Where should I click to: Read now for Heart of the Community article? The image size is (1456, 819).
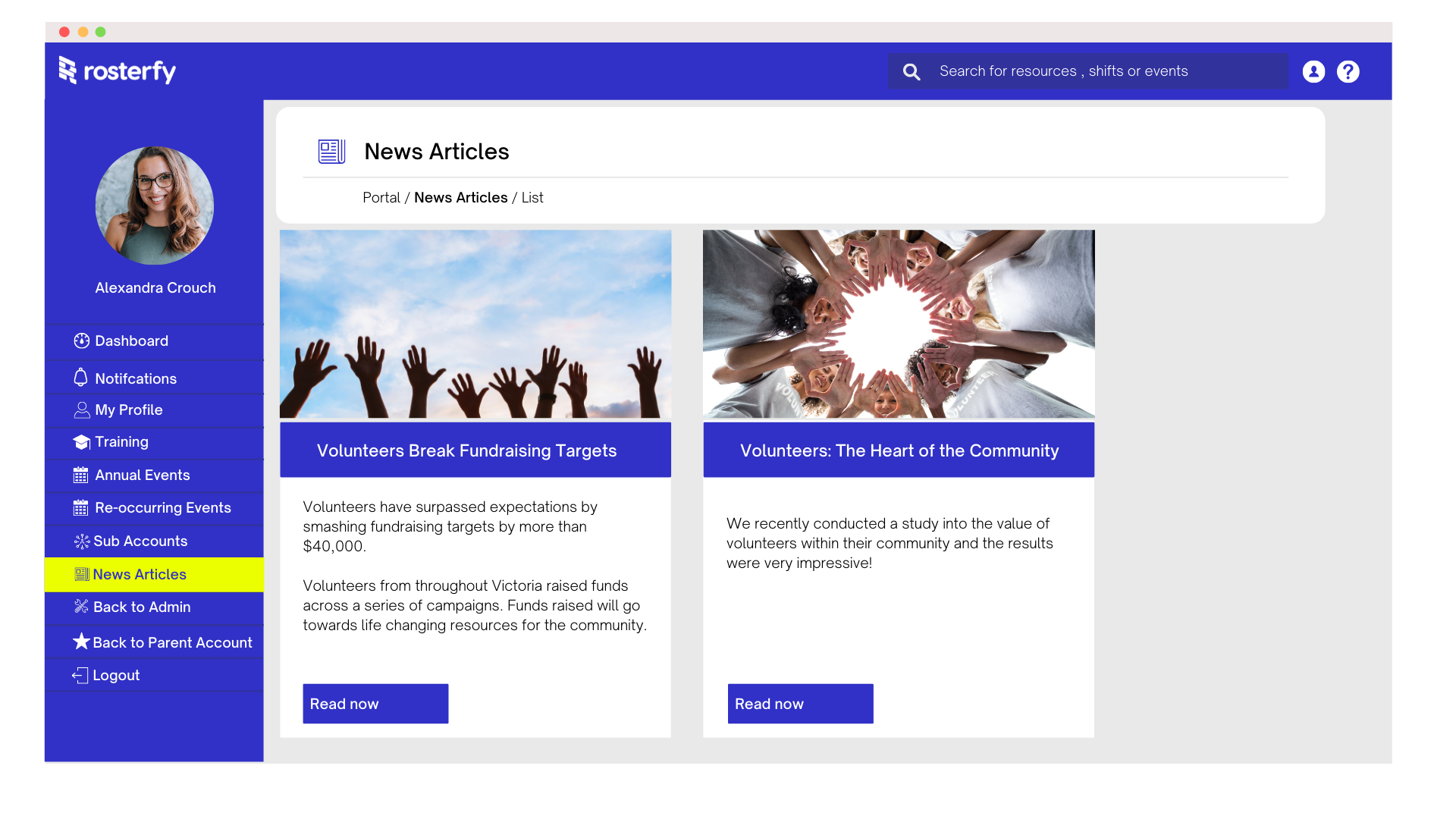click(800, 704)
